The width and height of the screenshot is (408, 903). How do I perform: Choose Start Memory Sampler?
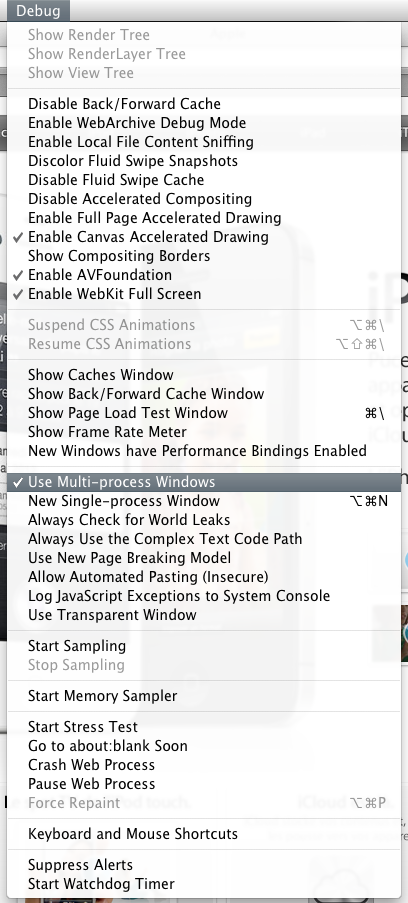coord(204,696)
